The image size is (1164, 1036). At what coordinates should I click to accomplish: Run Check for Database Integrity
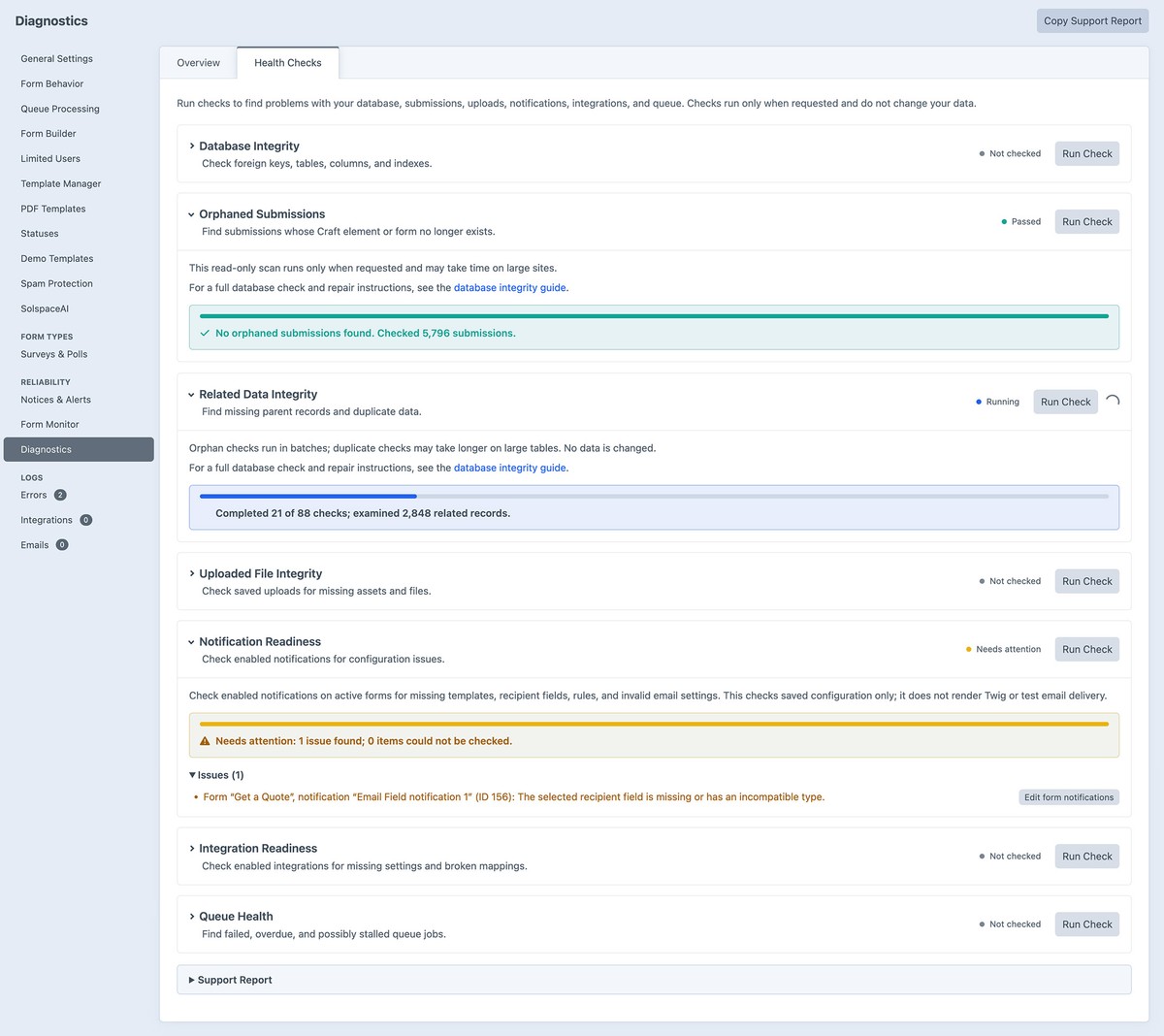point(1086,154)
